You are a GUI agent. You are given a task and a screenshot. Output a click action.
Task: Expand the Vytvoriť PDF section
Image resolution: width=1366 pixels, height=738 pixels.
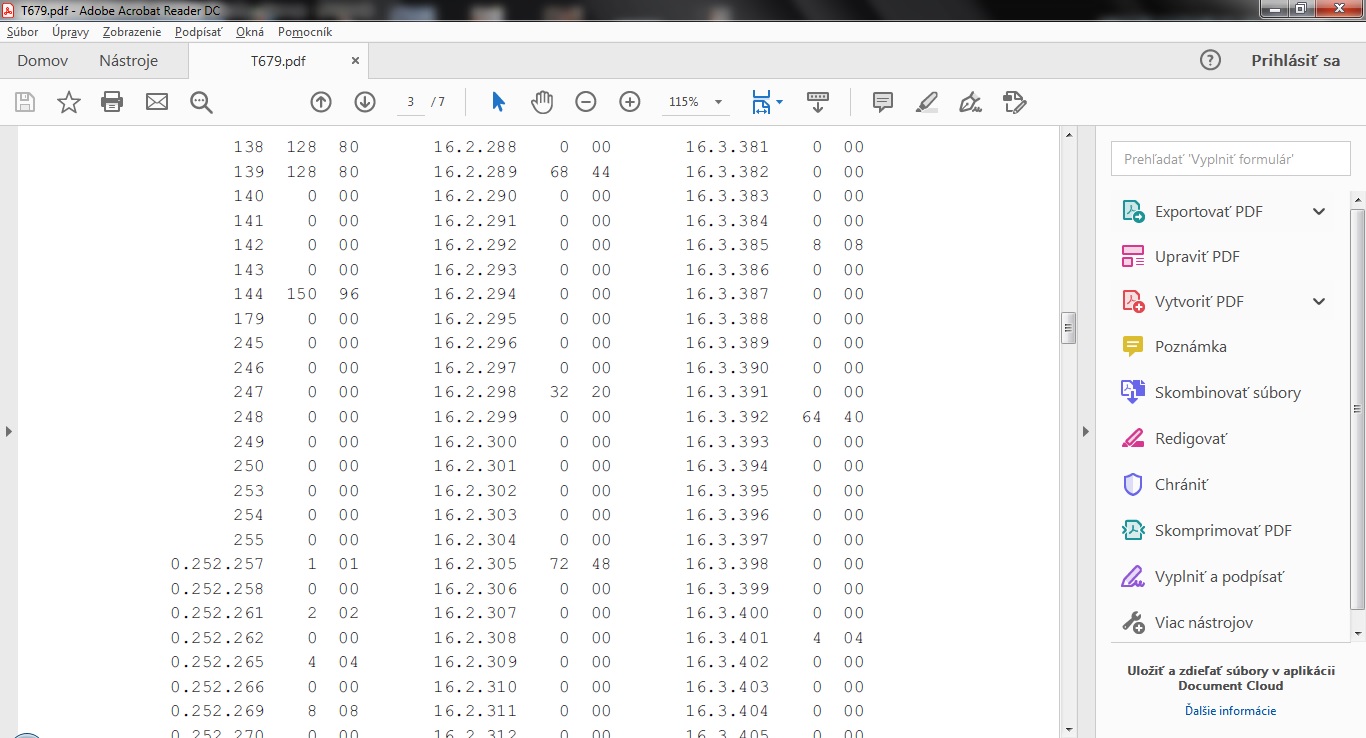[x=1319, y=302]
